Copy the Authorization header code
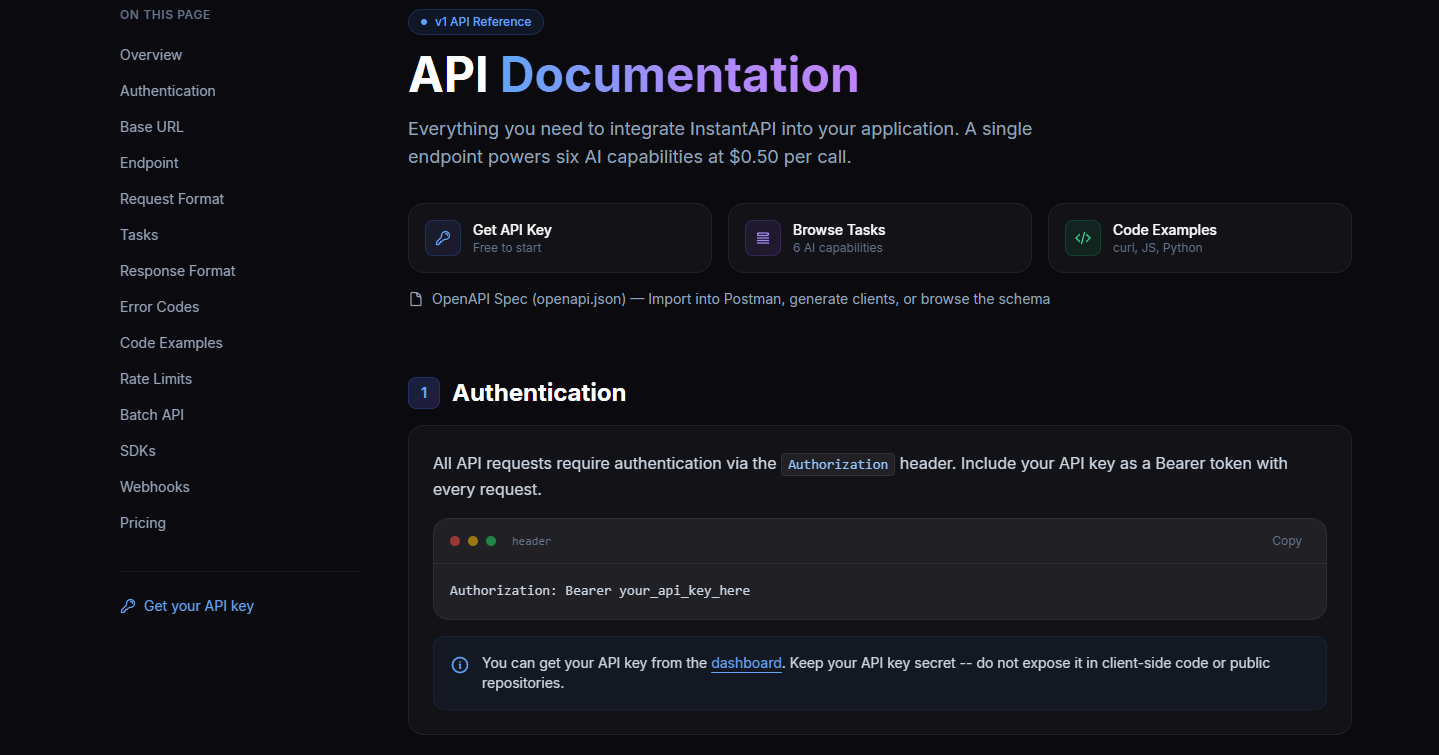 tap(1287, 541)
